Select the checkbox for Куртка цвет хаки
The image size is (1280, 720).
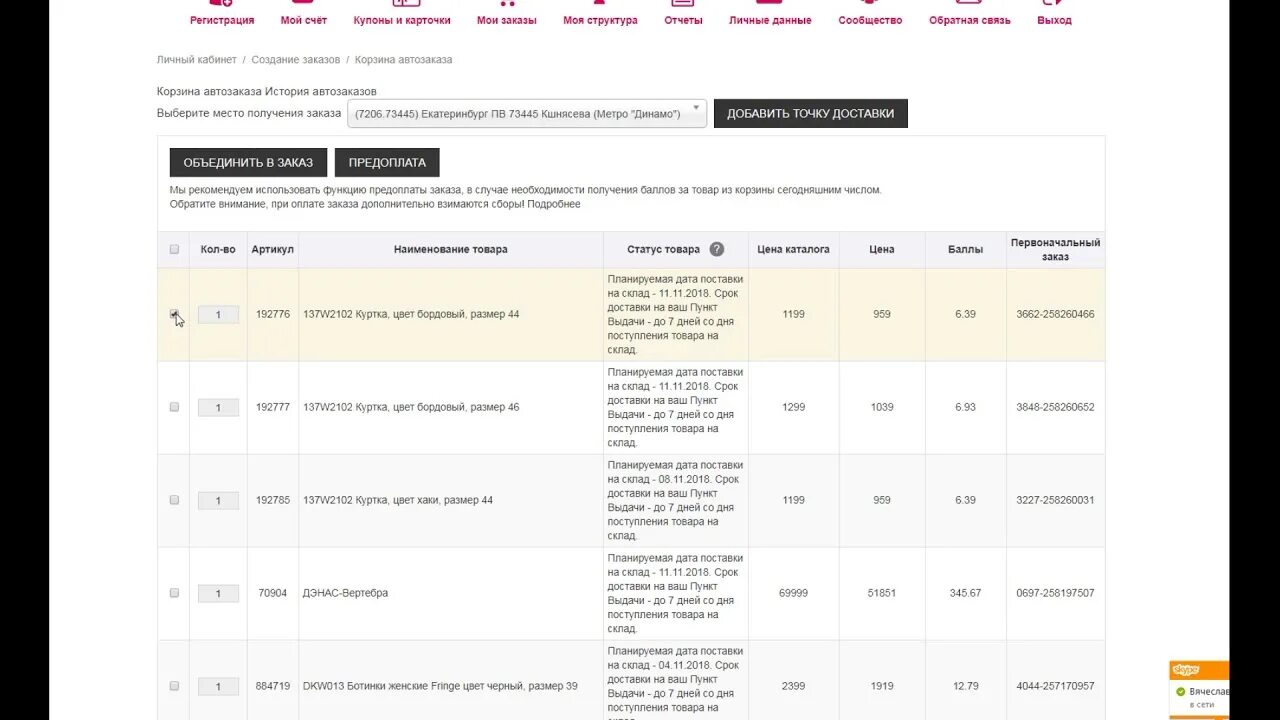(x=174, y=500)
